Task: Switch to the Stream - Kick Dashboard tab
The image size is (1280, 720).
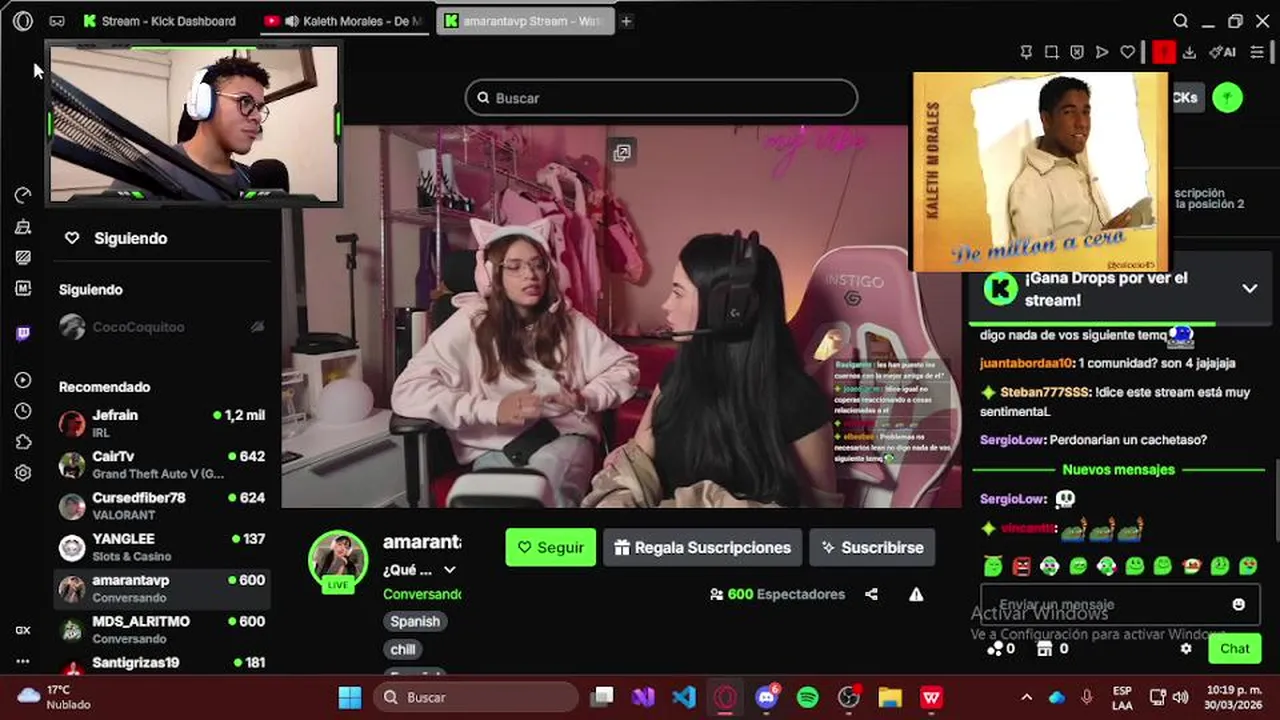Action: coord(160,21)
